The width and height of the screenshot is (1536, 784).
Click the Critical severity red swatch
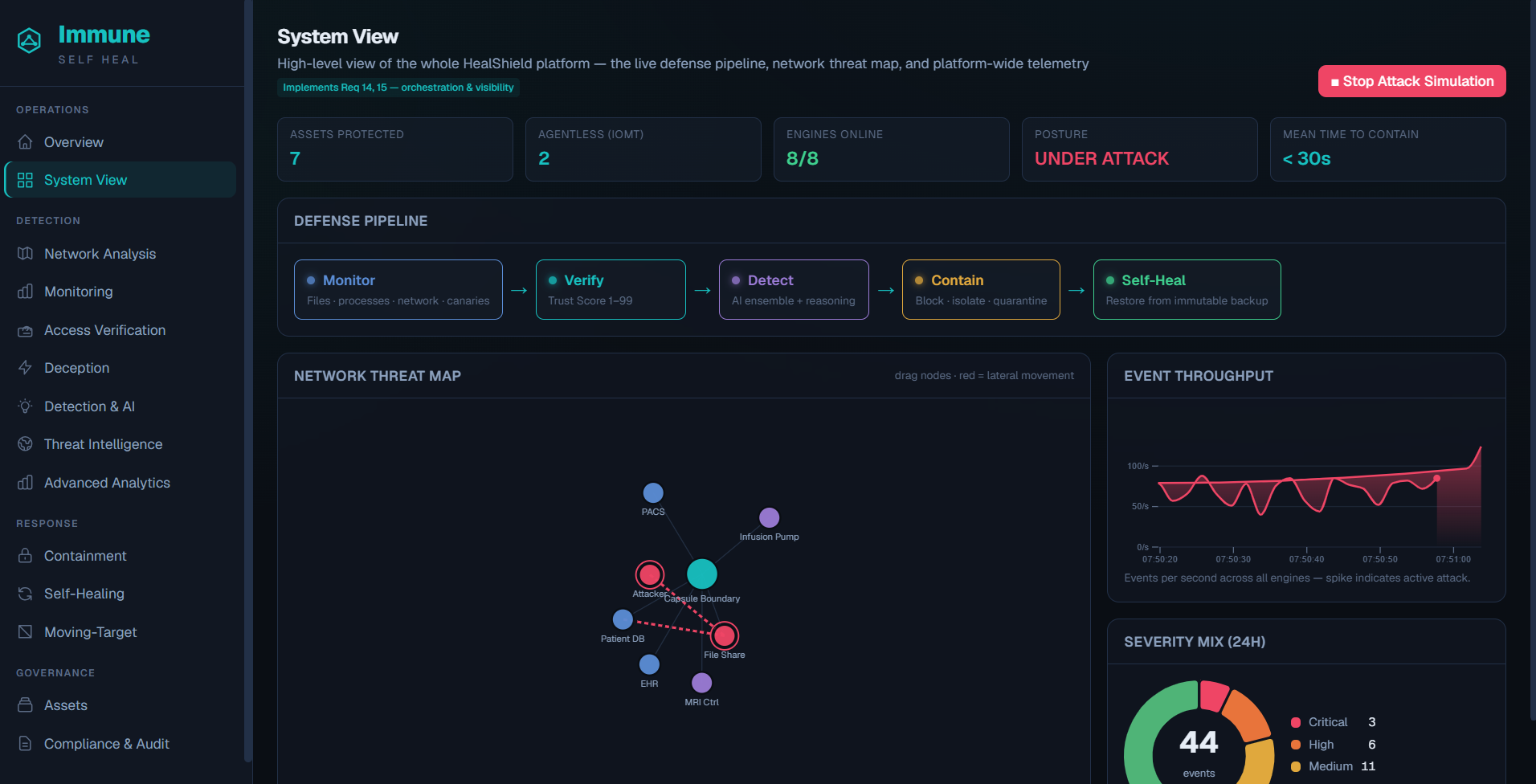click(x=1296, y=722)
